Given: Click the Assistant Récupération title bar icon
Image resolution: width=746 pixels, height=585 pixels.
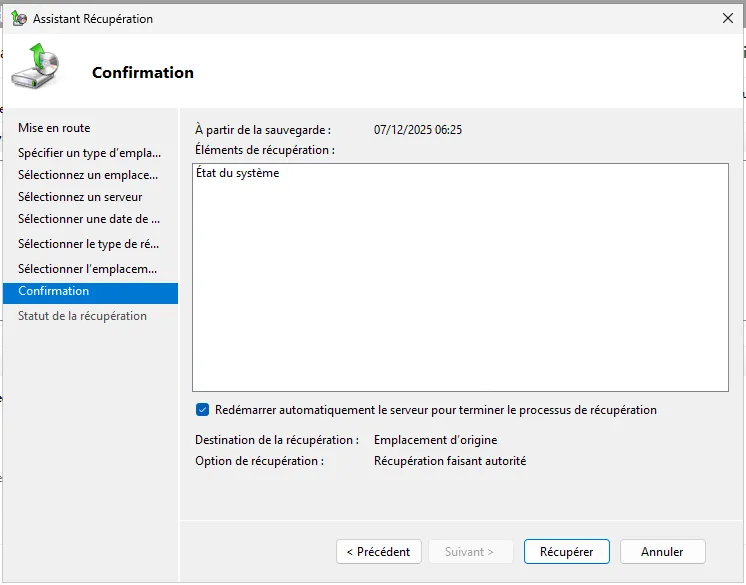Looking at the screenshot, I should click(x=19, y=18).
